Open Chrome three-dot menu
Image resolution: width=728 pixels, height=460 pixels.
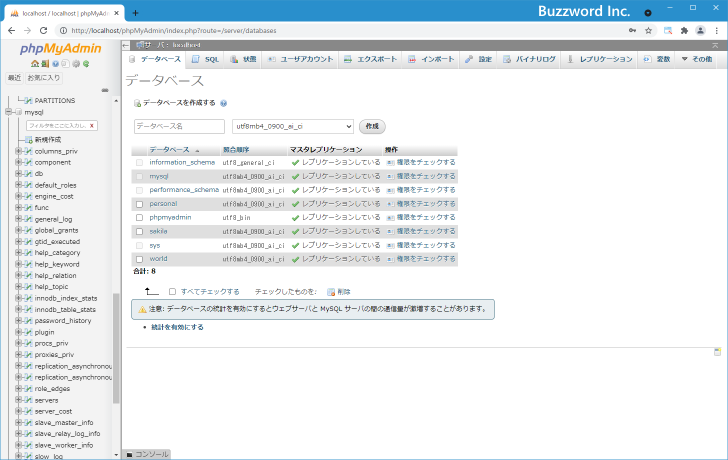(x=716, y=31)
